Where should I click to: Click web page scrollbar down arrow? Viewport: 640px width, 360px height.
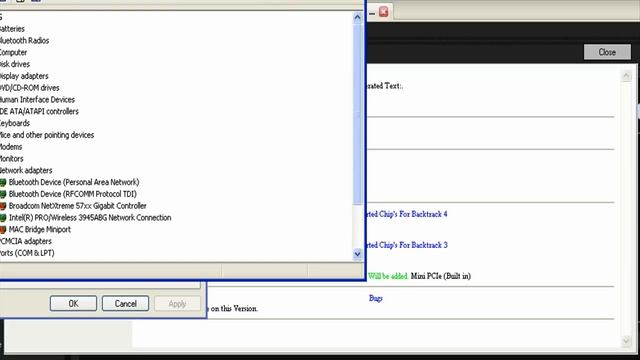(627, 341)
